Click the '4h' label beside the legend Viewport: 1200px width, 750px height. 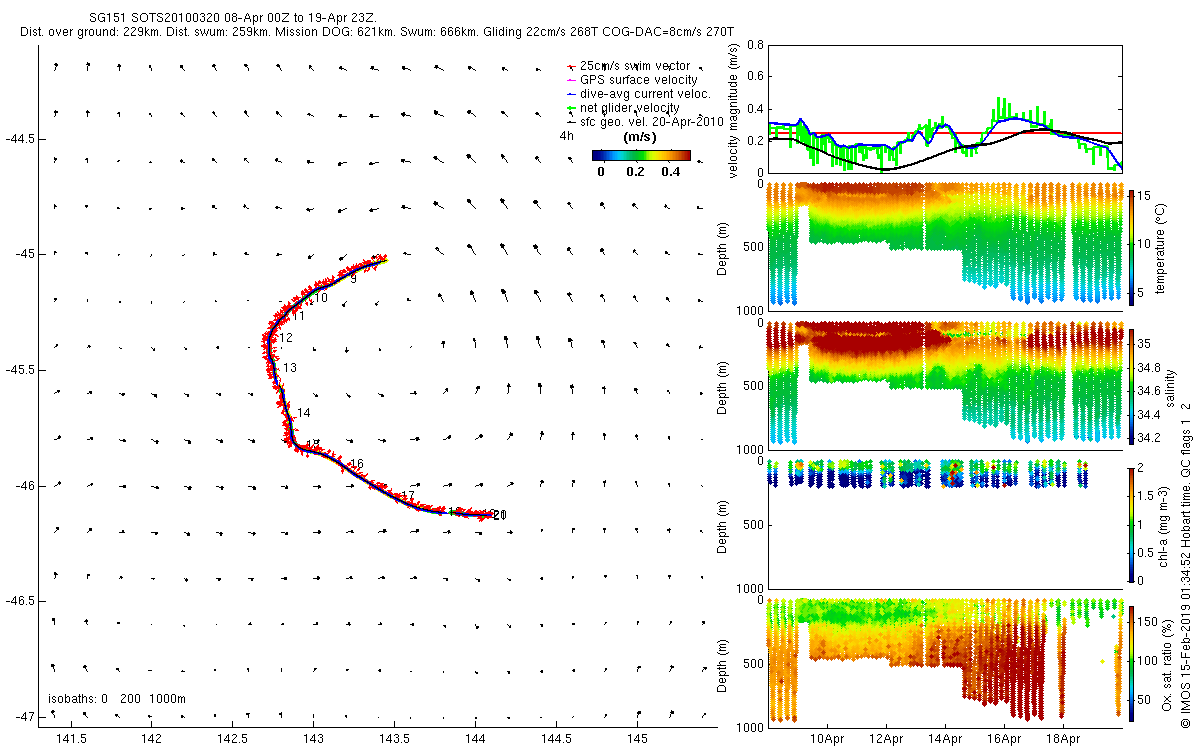click(x=567, y=135)
